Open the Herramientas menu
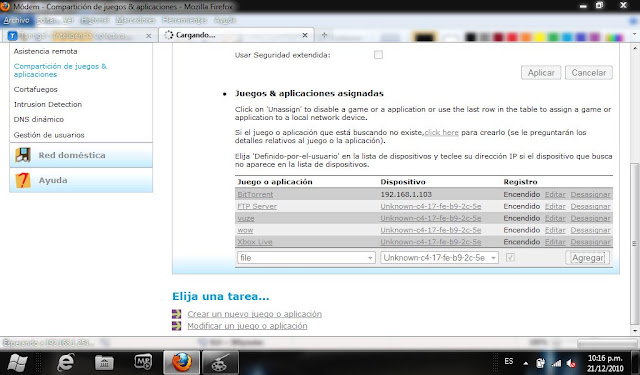 pyautogui.click(x=184, y=20)
